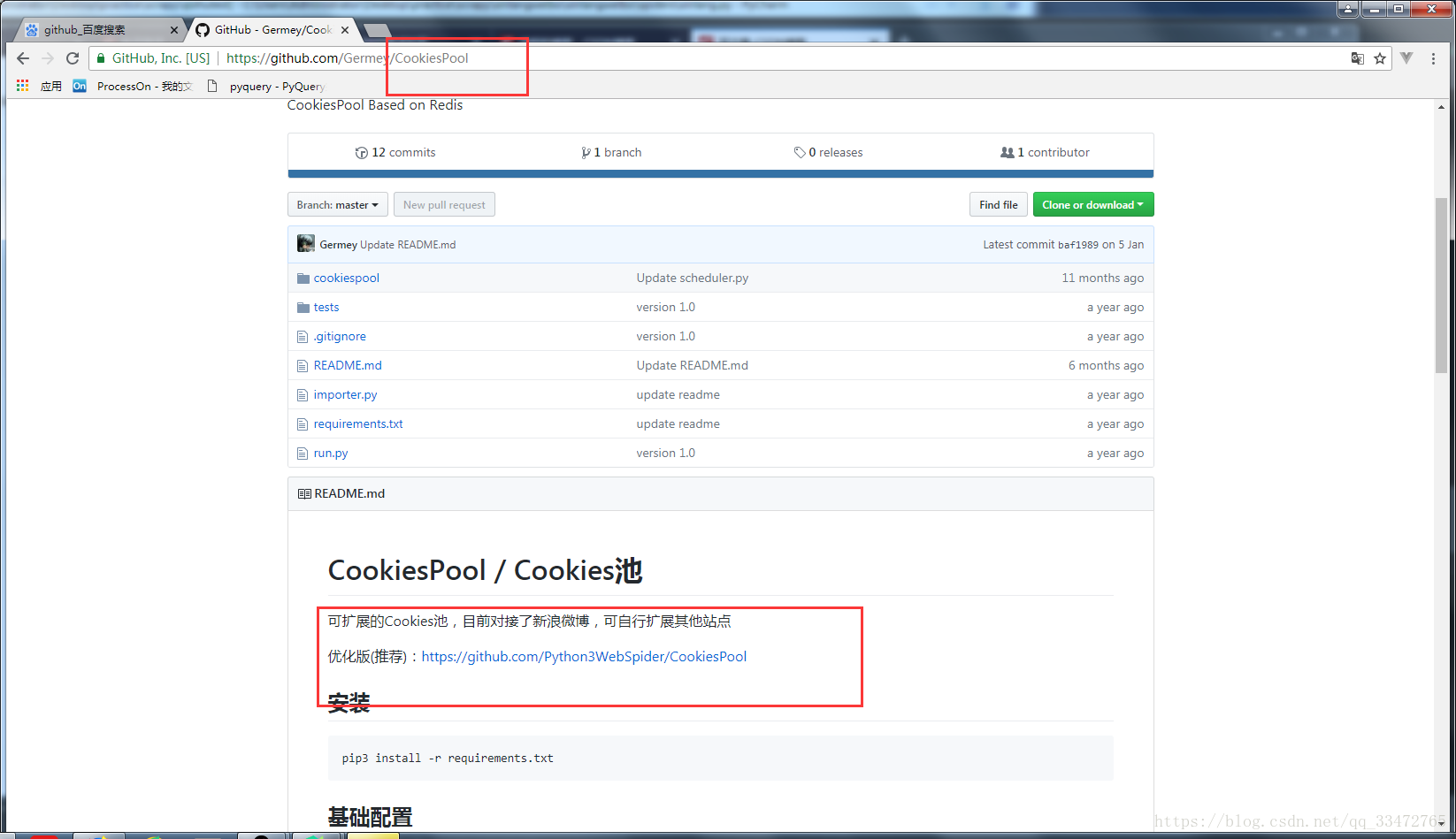Click the '6 months ago' timestamp
The width and height of the screenshot is (1456, 839).
pos(1106,365)
